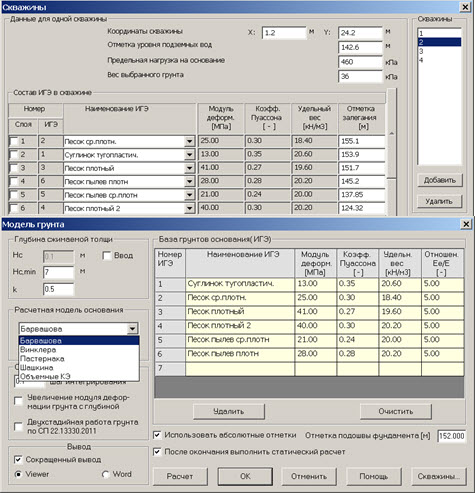Toggle Увеличение модуля деформации грунта с глубиной
Screen dimensions: 475x493
point(18,401)
